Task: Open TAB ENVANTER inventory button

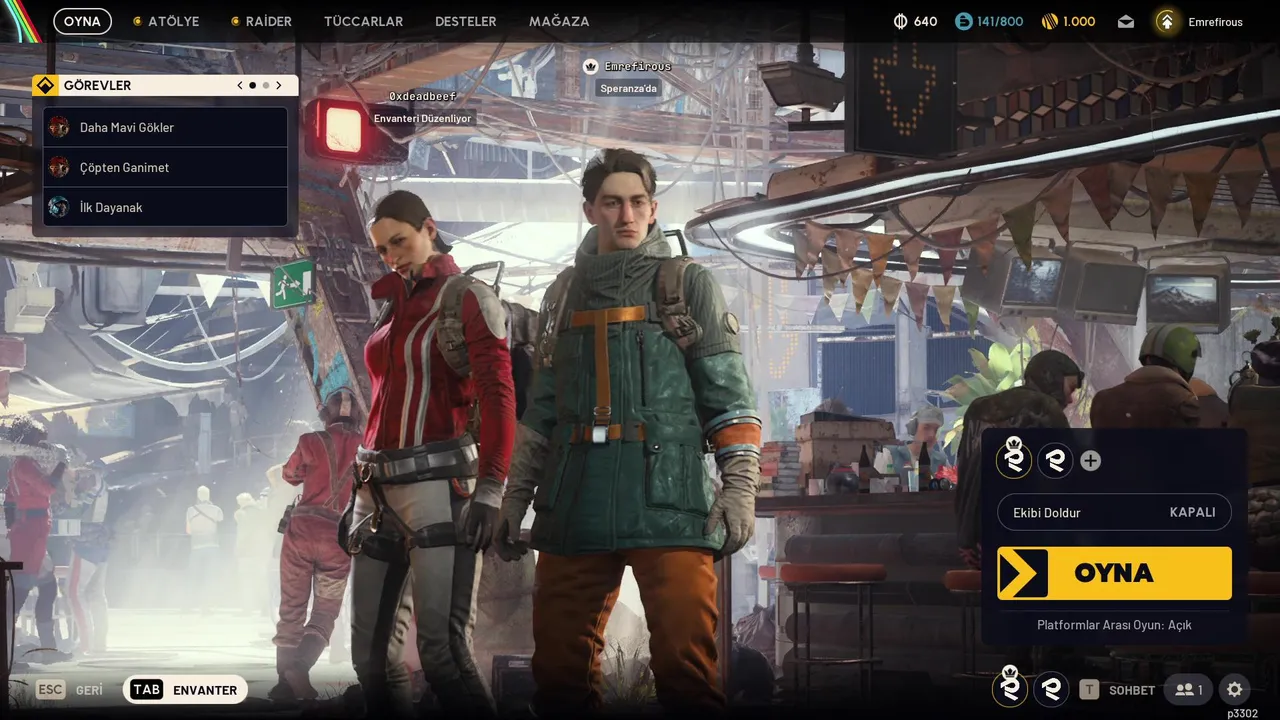Action: click(185, 690)
